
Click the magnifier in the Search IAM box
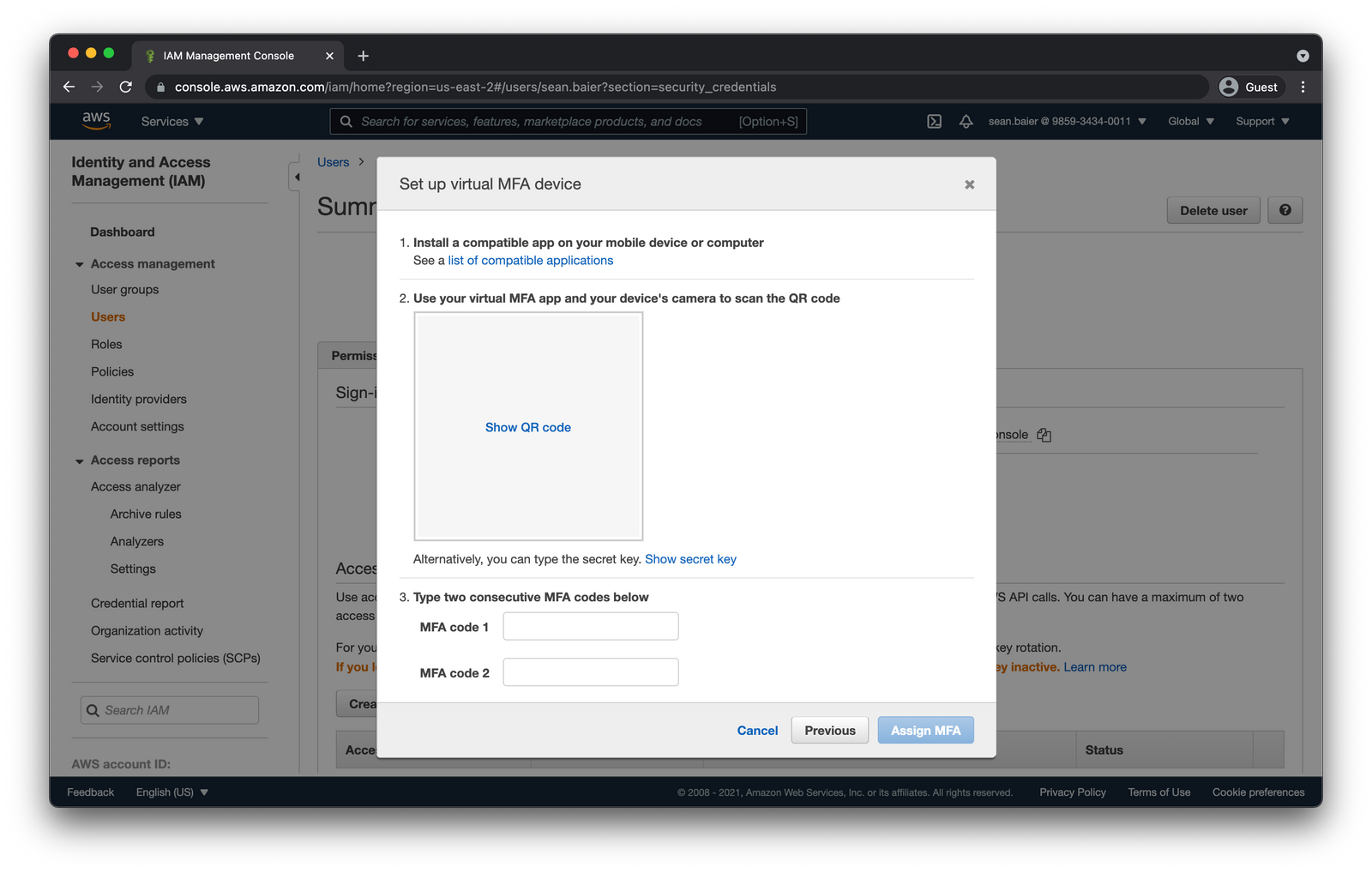point(93,710)
